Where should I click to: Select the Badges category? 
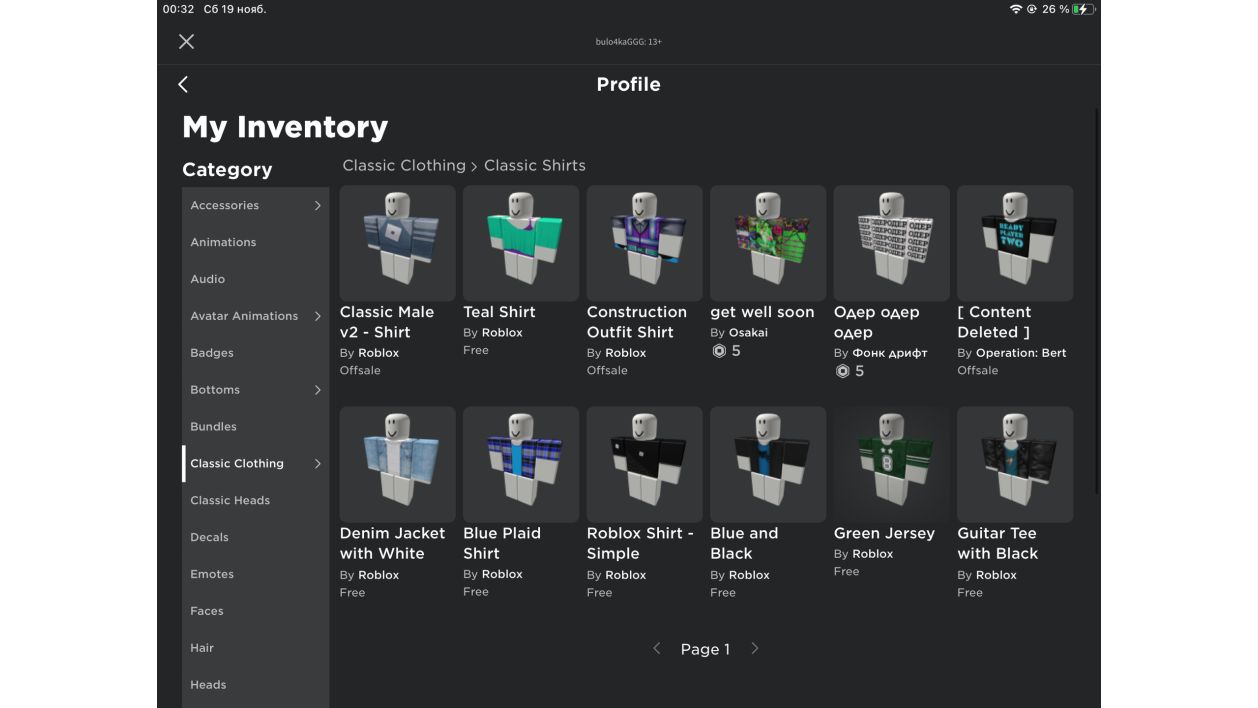[255, 353]
